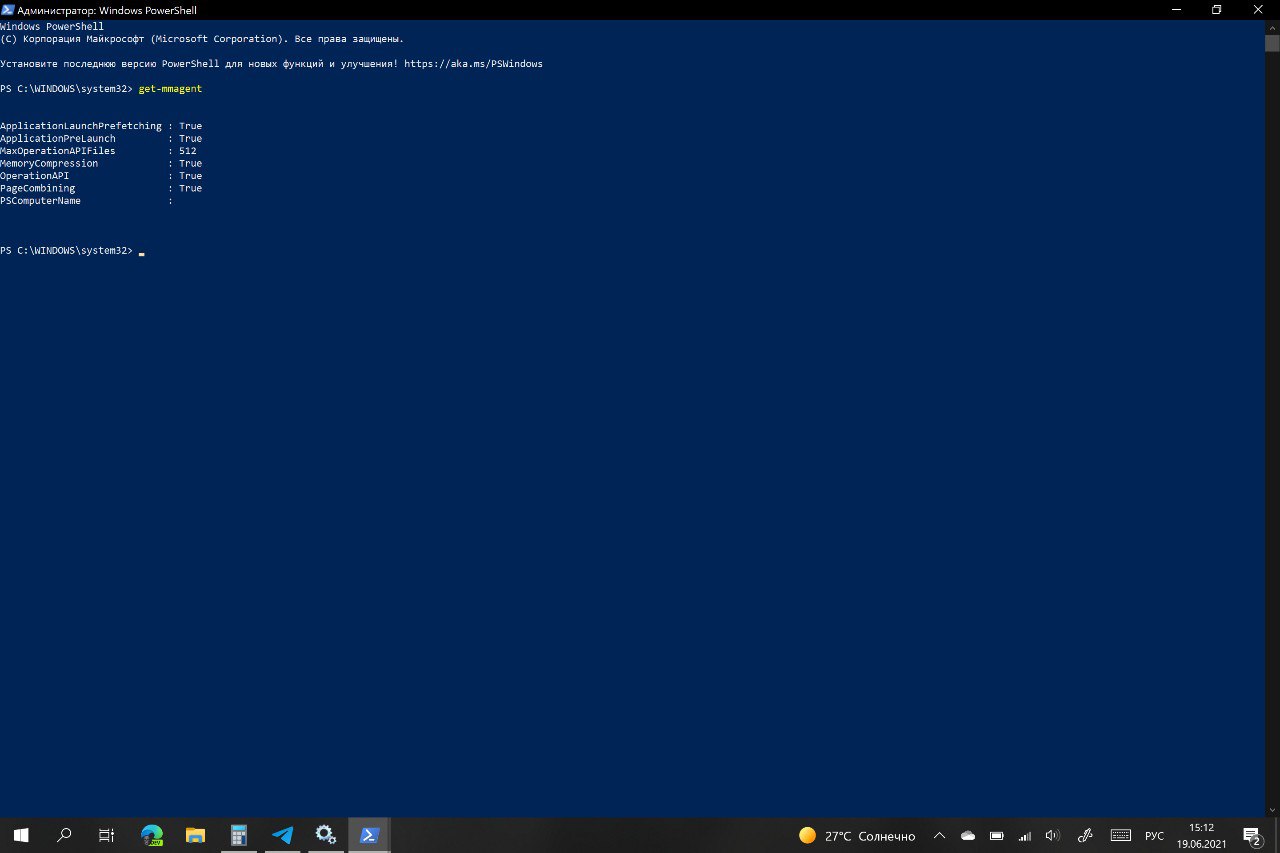Open Task View on the taskbar
Image resolution: width=1280 pixels, height=853 pixels.
pos(107,835)
